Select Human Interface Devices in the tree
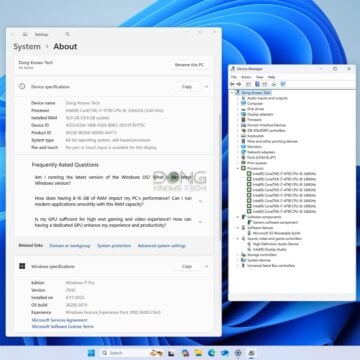This screenshot has width=360, height=360. [x=266, y=125]
